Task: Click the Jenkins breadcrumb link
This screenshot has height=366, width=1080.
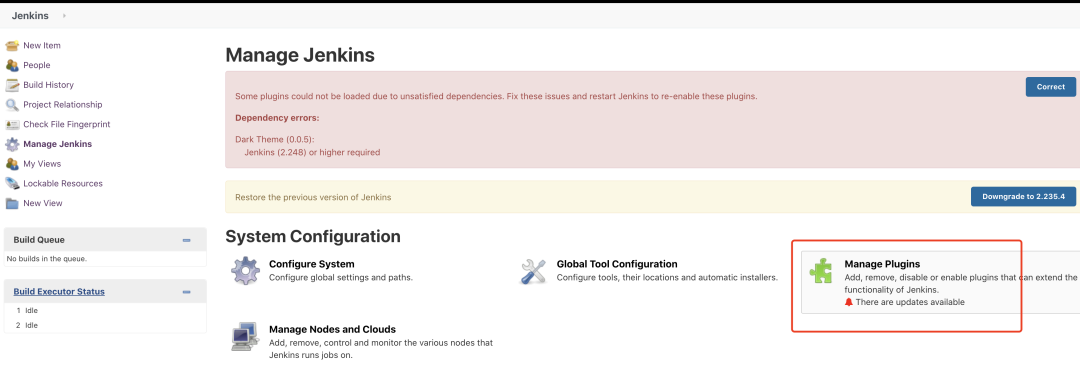Action: 30,15
